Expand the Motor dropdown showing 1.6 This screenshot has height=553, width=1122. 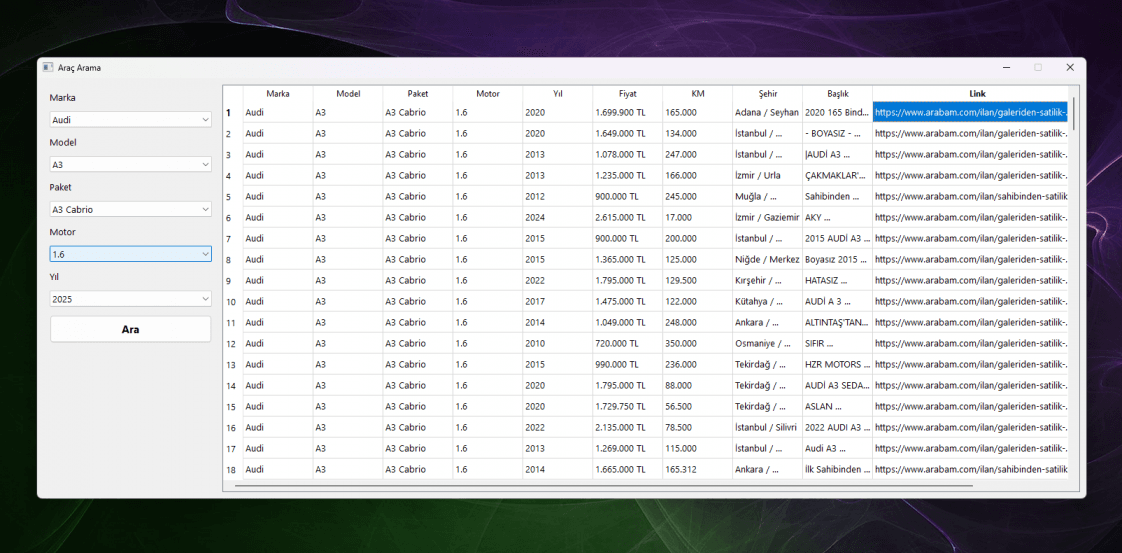(x=130, y=254)
